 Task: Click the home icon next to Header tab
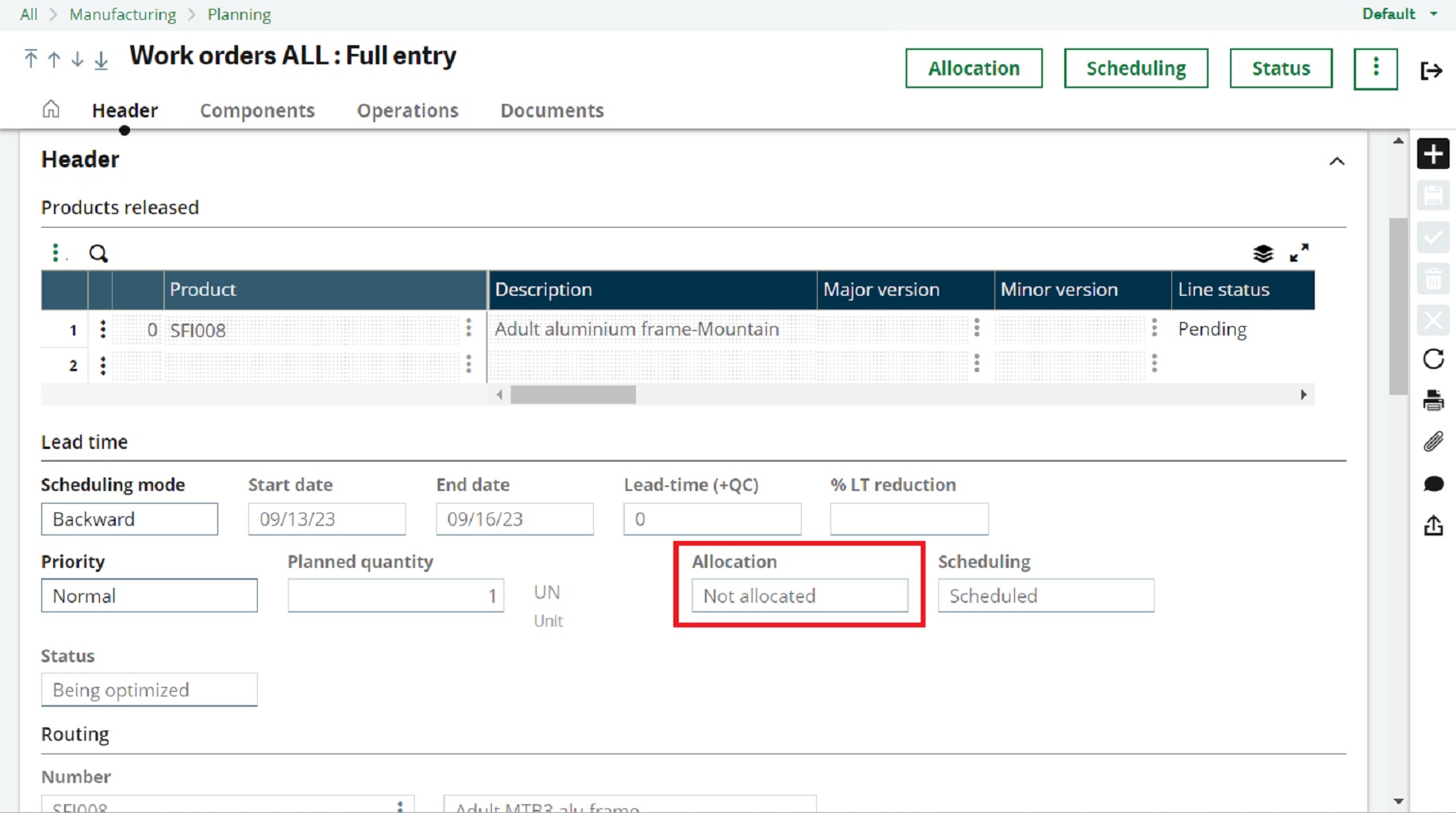tap(50, 109)
